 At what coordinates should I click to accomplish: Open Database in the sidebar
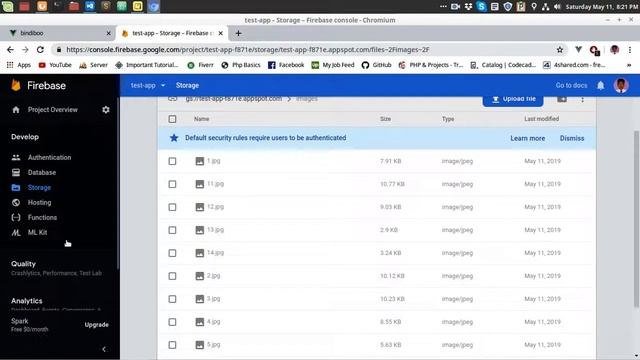coord(42,172)
